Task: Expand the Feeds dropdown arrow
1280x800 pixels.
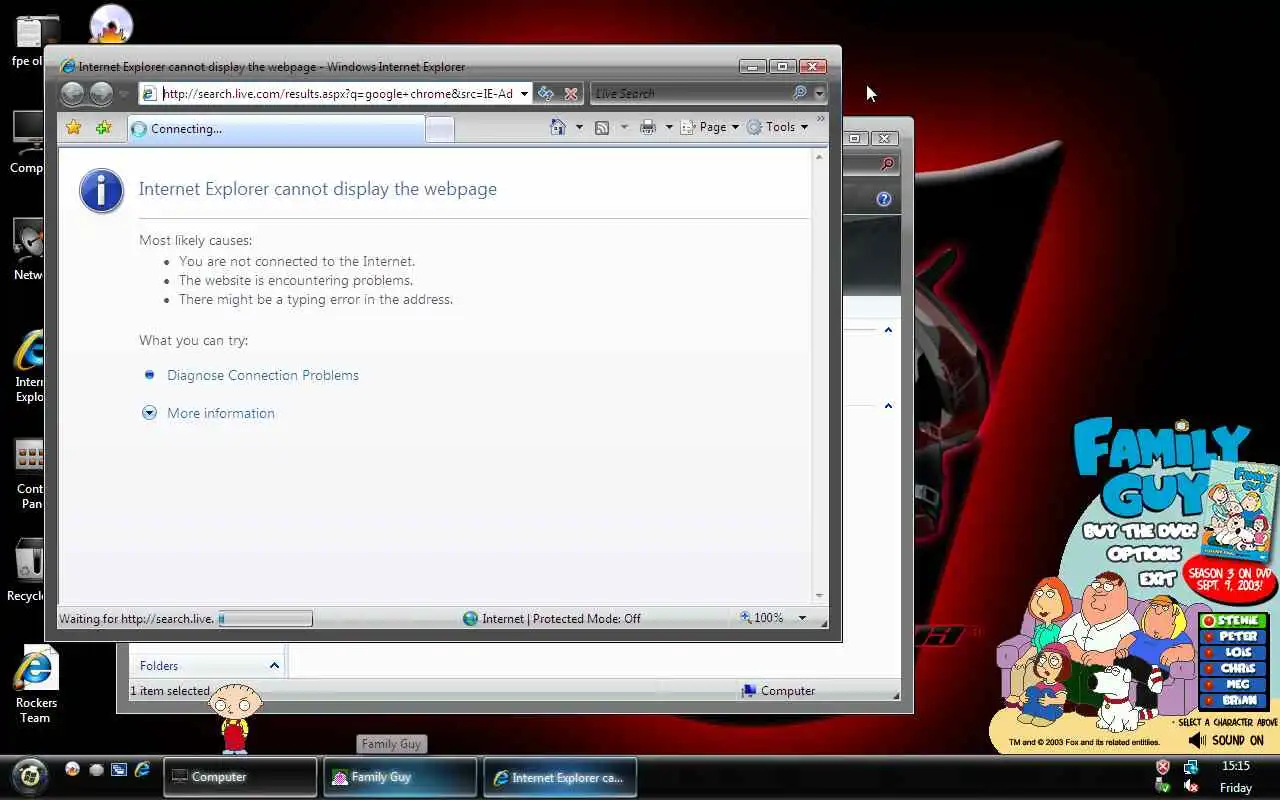Action: pos(625,127)
